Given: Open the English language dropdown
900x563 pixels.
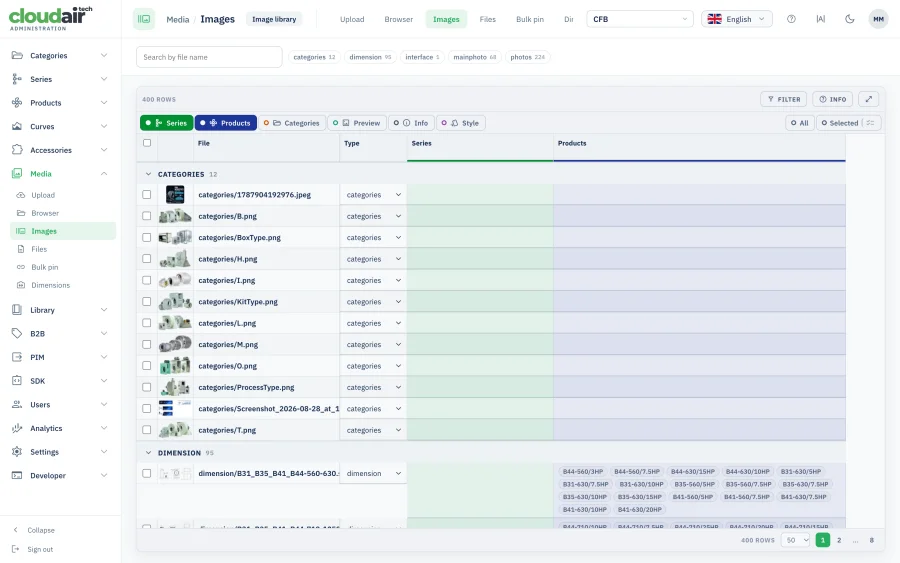Looking at the screenshot, I should click(x=736, y=19).
